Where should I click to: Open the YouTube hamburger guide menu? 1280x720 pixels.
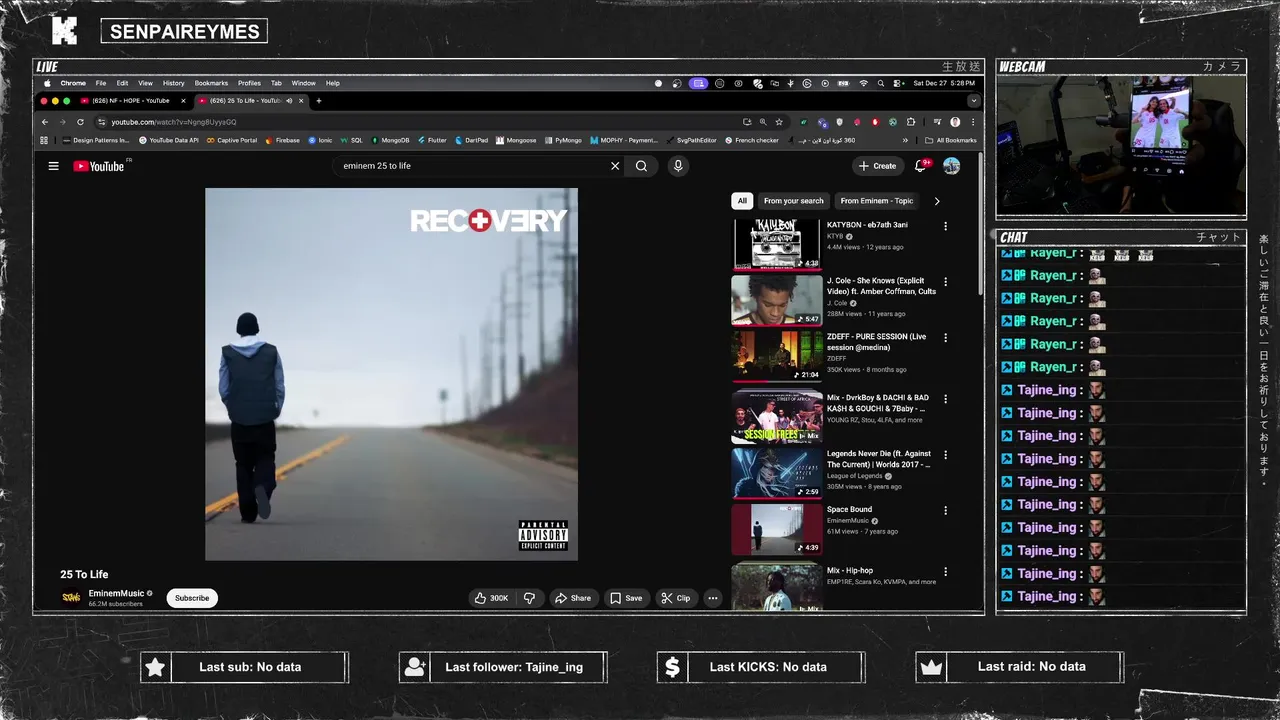pyautogui.click(x=54, y=166)
